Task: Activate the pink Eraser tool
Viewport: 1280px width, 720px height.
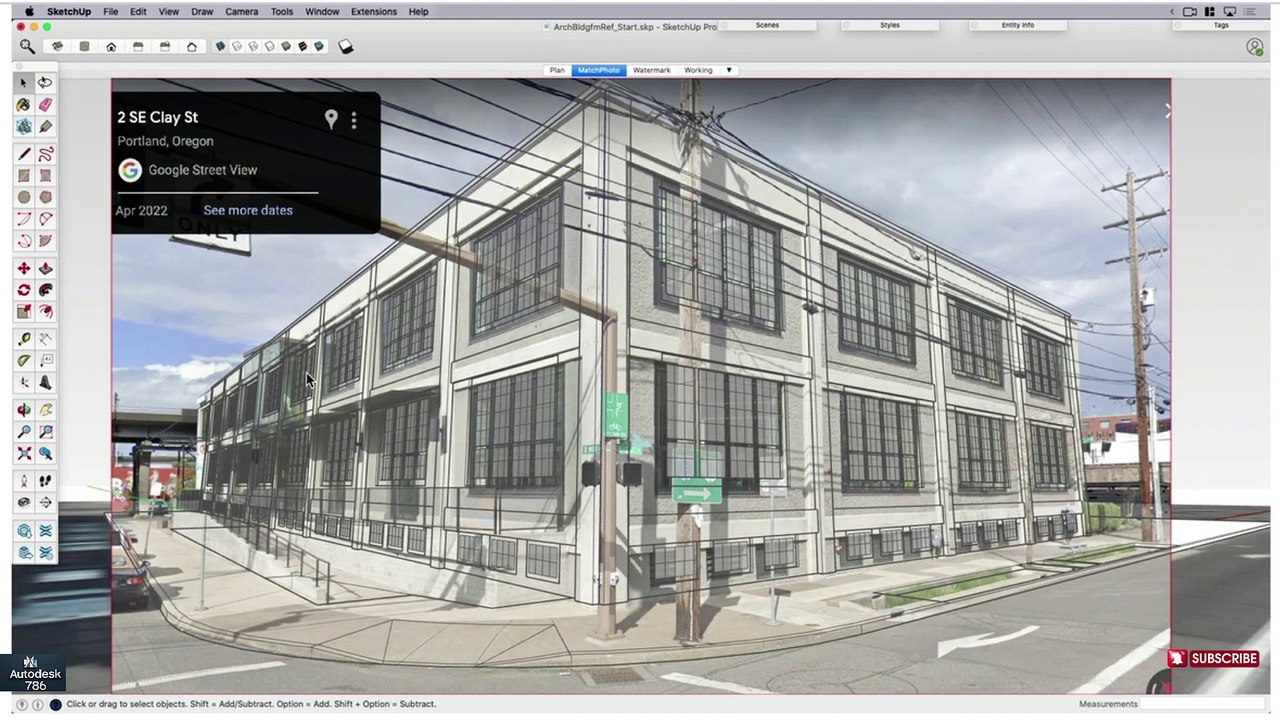Action: click(45, 104)
